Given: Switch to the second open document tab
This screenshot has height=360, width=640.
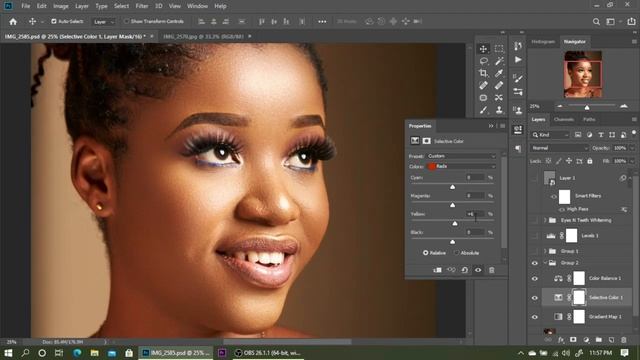Looking at the screenshot, I should click(203, 36).
